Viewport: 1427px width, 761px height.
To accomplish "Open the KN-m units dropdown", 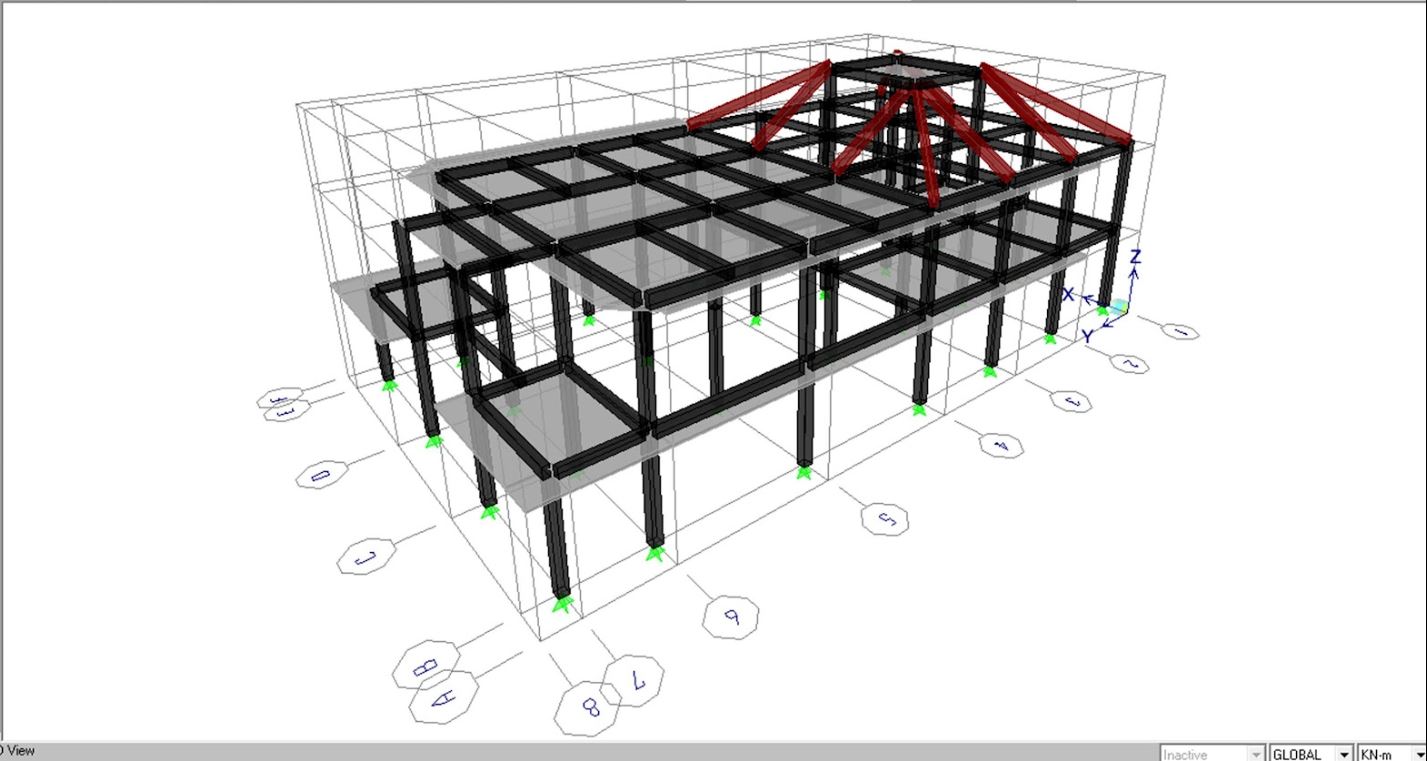I will tap(1390, 753).
